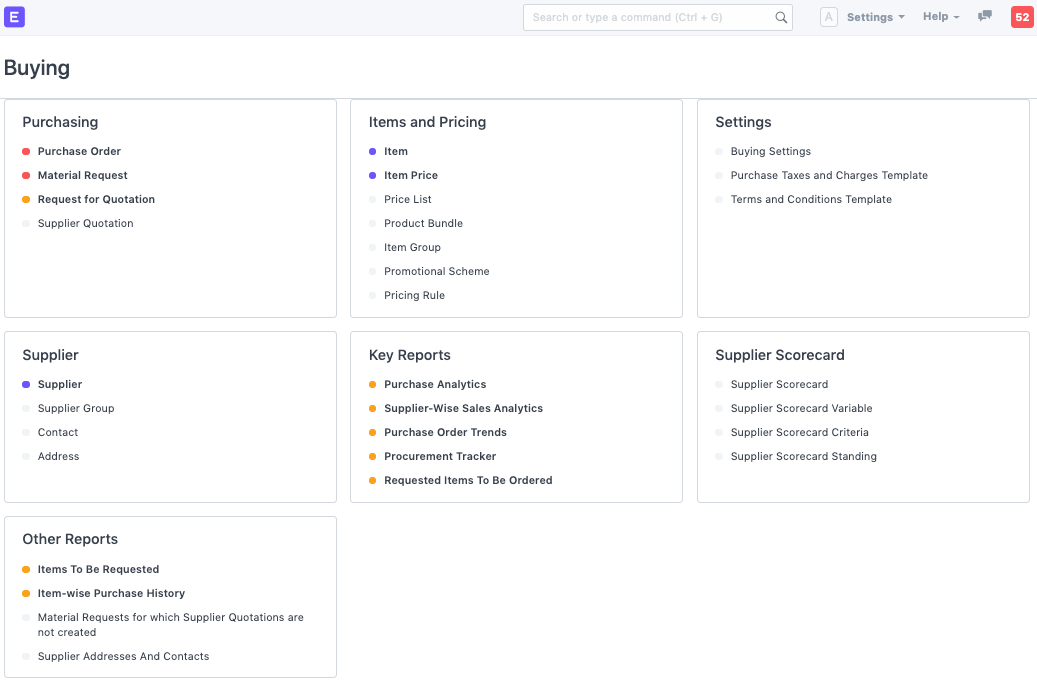Open Supplier Scorecard Criteria
1037x688 pixels.
pos(799,433)
